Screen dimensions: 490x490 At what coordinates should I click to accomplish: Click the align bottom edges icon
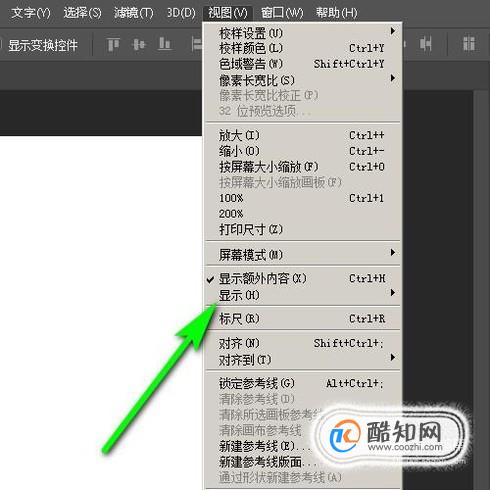coord(165,44)
